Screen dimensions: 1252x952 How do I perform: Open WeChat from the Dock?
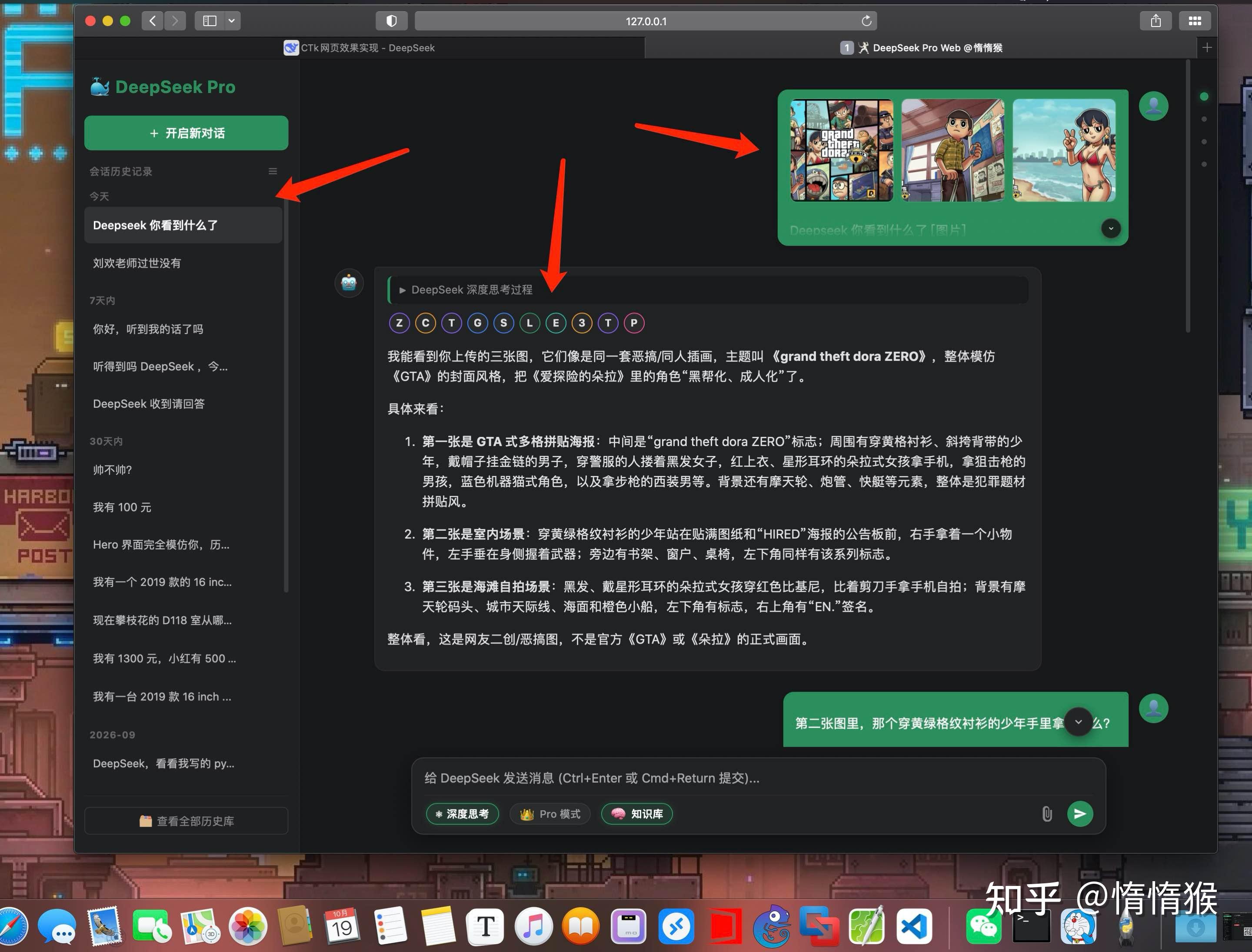point(984,927)
